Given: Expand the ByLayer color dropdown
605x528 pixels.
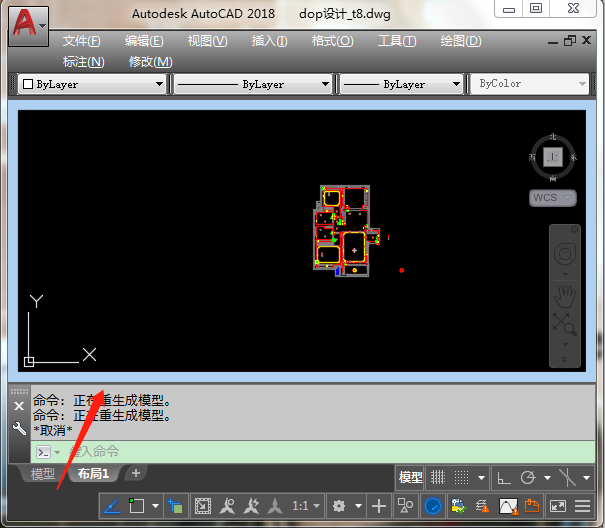Looking at the screenshot, I should tap(93, 85).
